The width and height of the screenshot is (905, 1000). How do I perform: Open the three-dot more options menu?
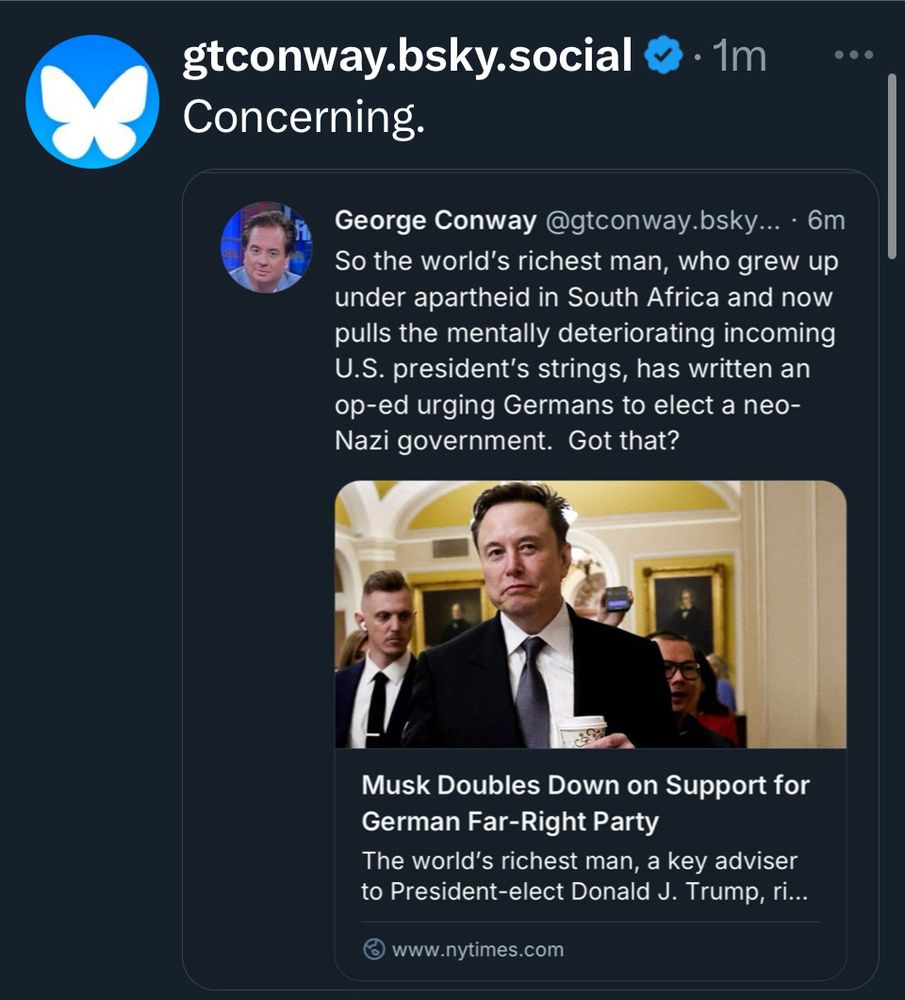(x=853, y=56)
